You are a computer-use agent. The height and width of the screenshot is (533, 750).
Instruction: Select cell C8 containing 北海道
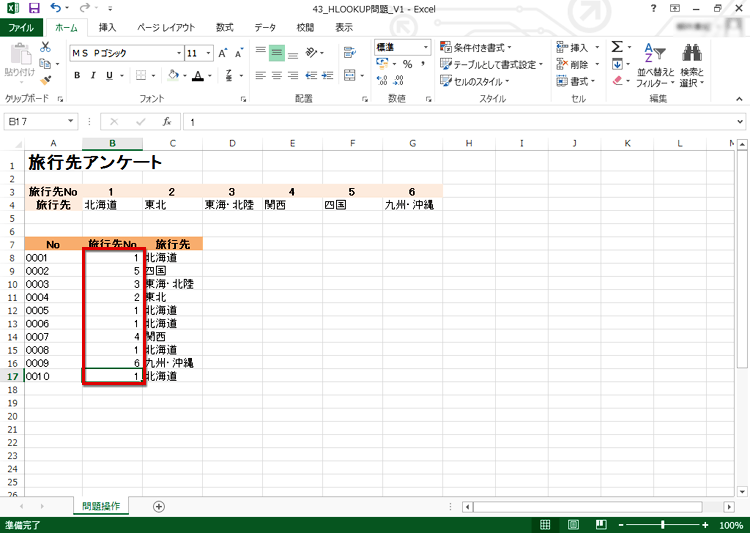point(173,257)
